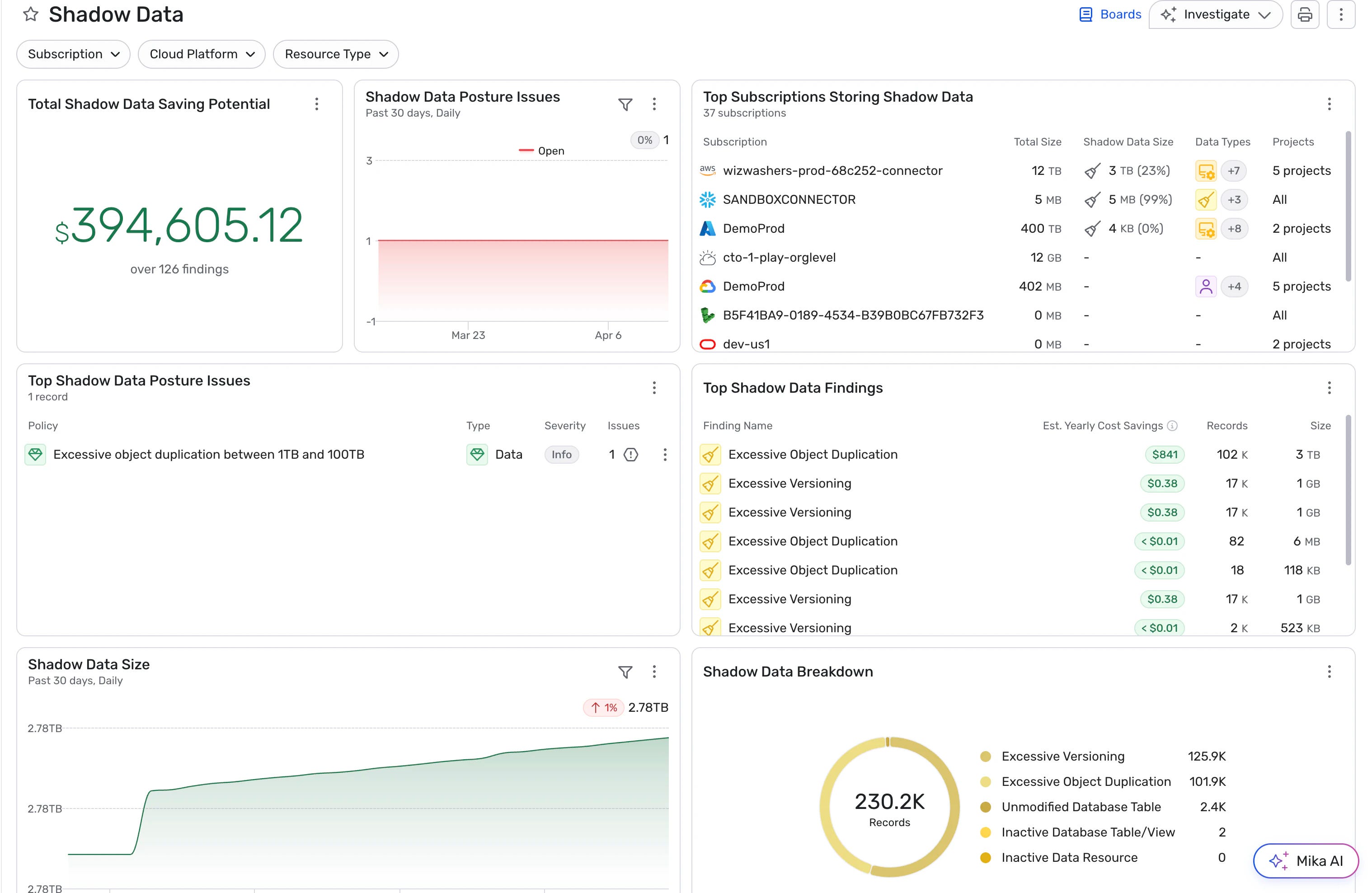Image resolution: width=1372 pixels, height=893 pixels.
Task: Open row actions for Excessive object duplication policy
Action: [665, 455]
